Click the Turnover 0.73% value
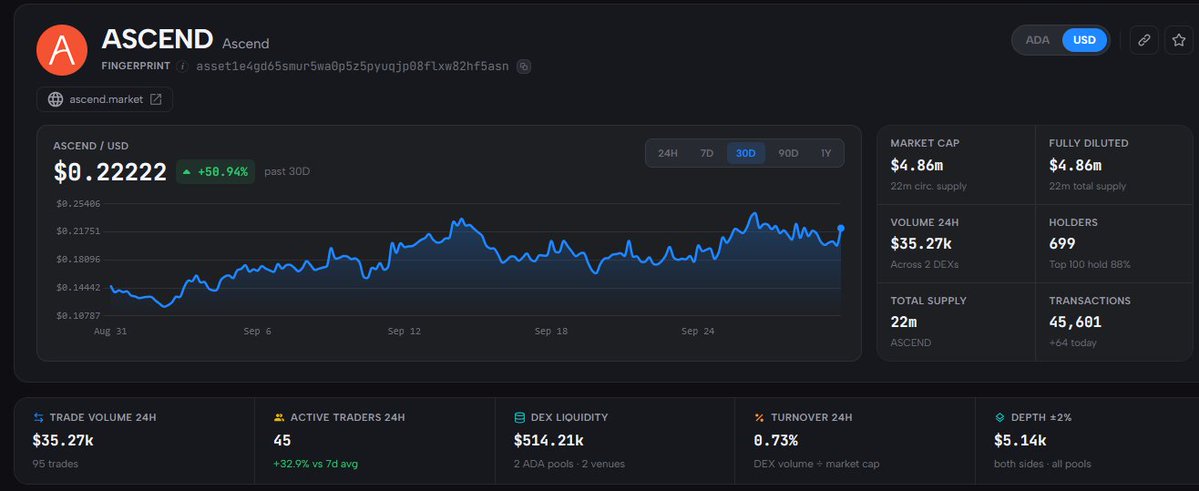The image size is (1199, 491). click(775, 441)
